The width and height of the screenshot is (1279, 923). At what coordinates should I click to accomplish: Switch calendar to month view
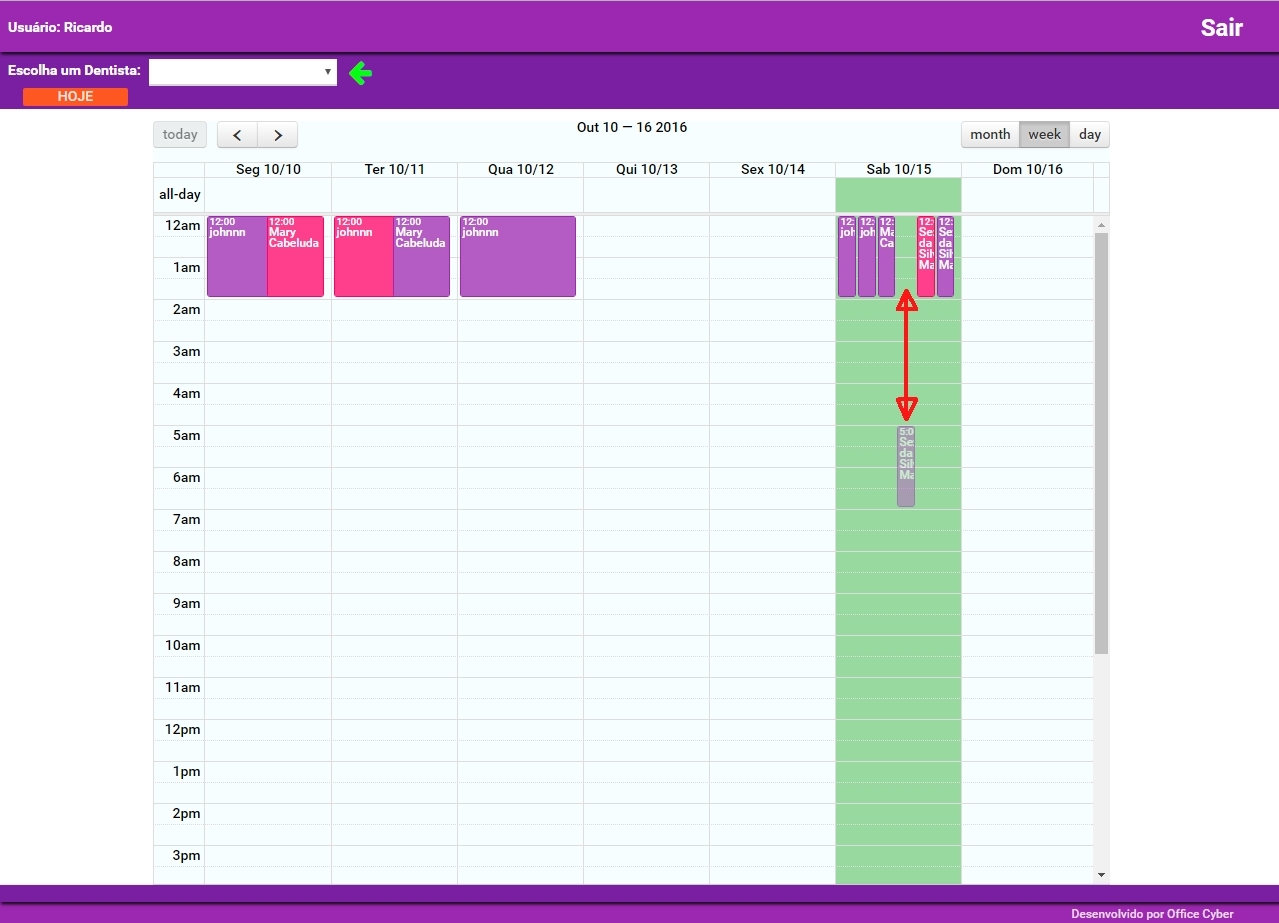990,135
